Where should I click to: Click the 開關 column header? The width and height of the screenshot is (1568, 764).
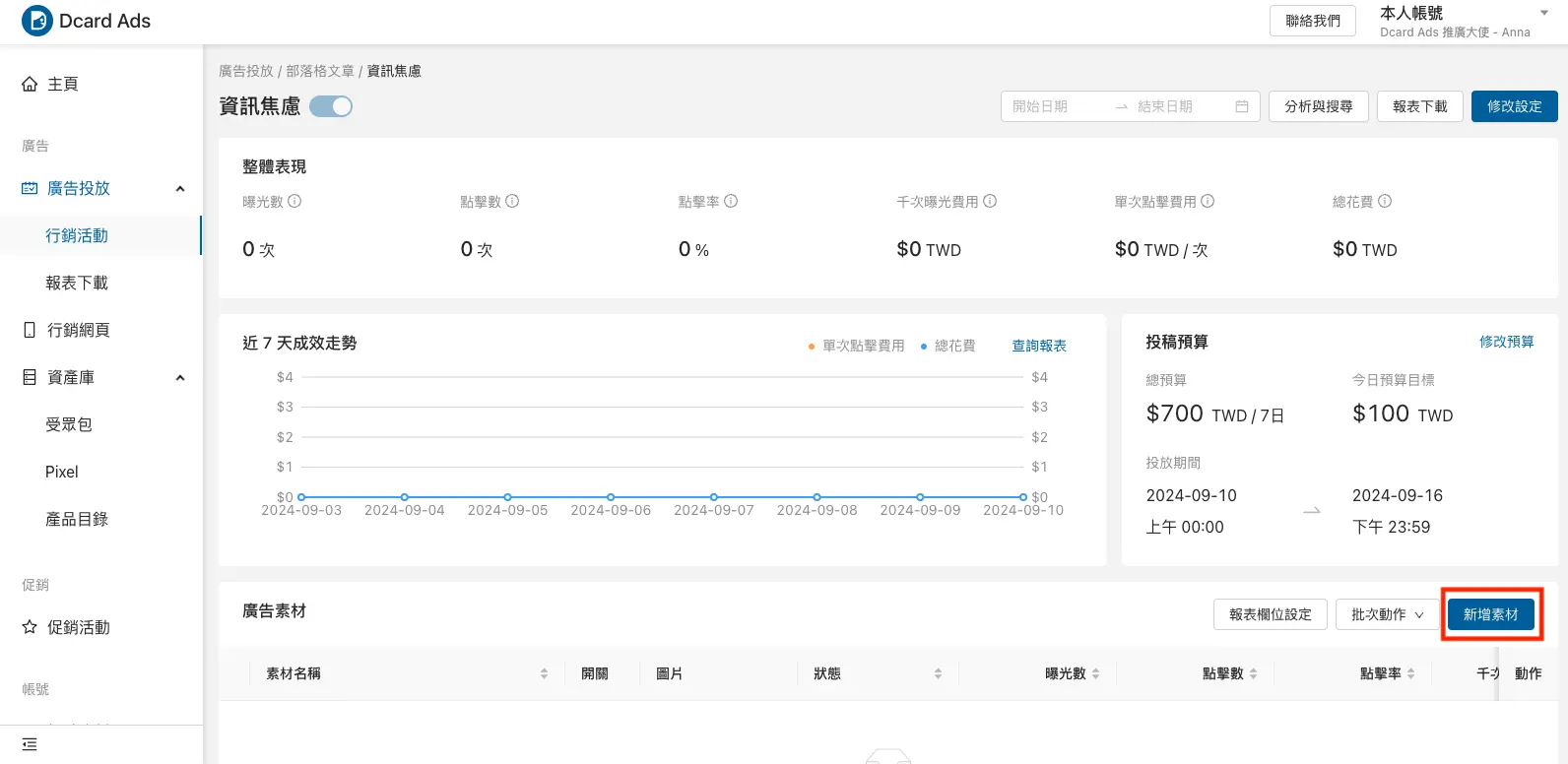tap(595, 673)
